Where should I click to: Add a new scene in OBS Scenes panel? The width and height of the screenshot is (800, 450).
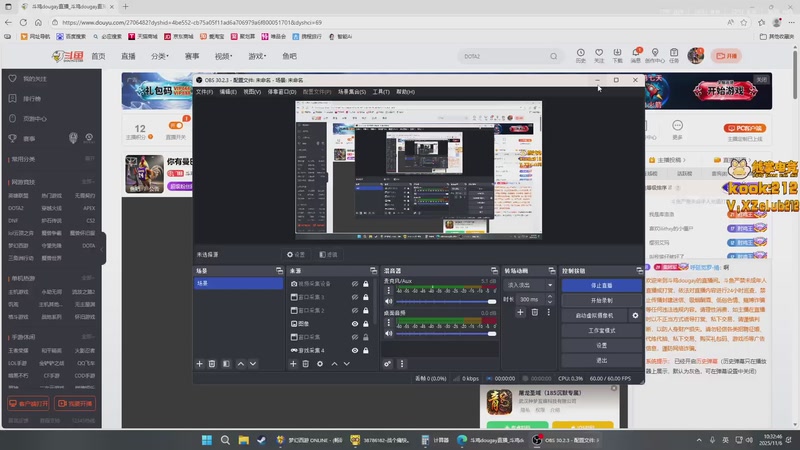coord(199,364)
